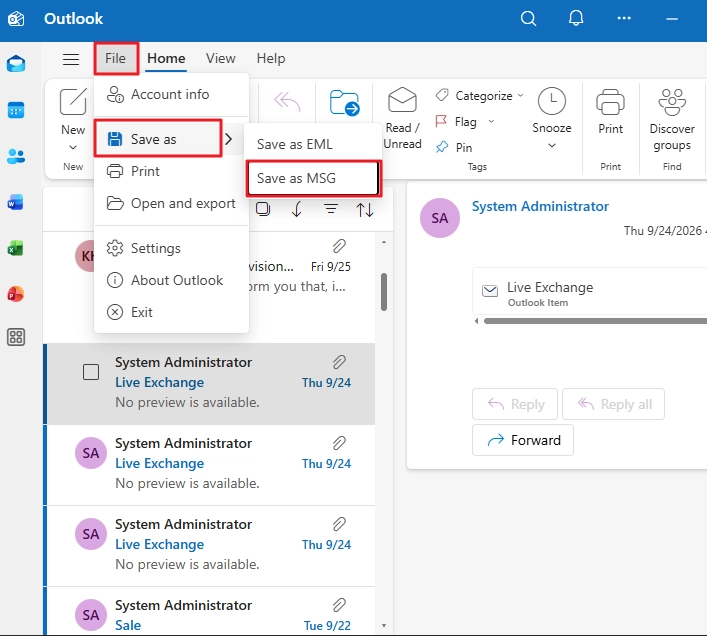Launch Word from the sidebar

point(16,202)
